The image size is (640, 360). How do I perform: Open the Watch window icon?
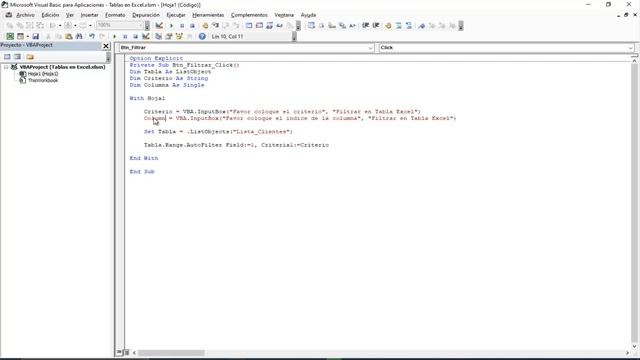pyautogui.click(x=269, y=25)
